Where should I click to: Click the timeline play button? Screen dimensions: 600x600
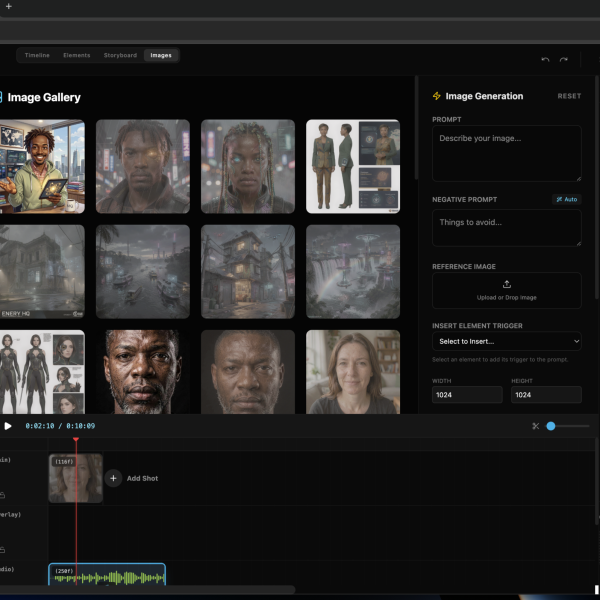pos(8,426)
